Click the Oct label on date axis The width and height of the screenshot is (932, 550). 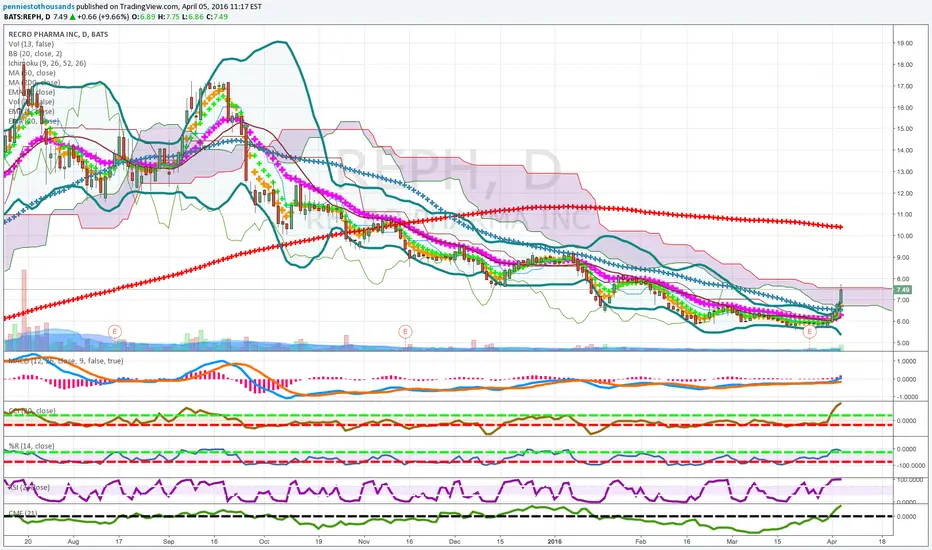265,542
